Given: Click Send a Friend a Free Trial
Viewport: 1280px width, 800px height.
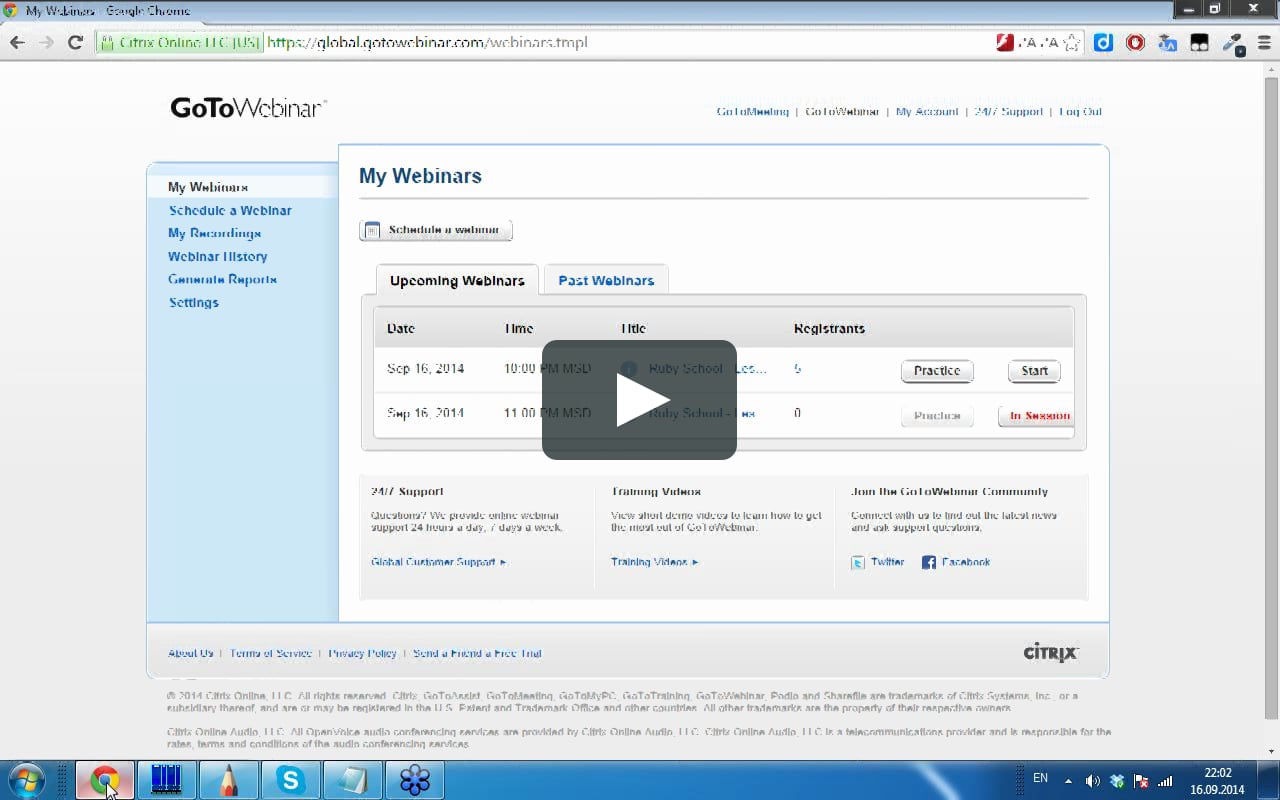Looking at the screenshot, I should click(x=477, y=653).
